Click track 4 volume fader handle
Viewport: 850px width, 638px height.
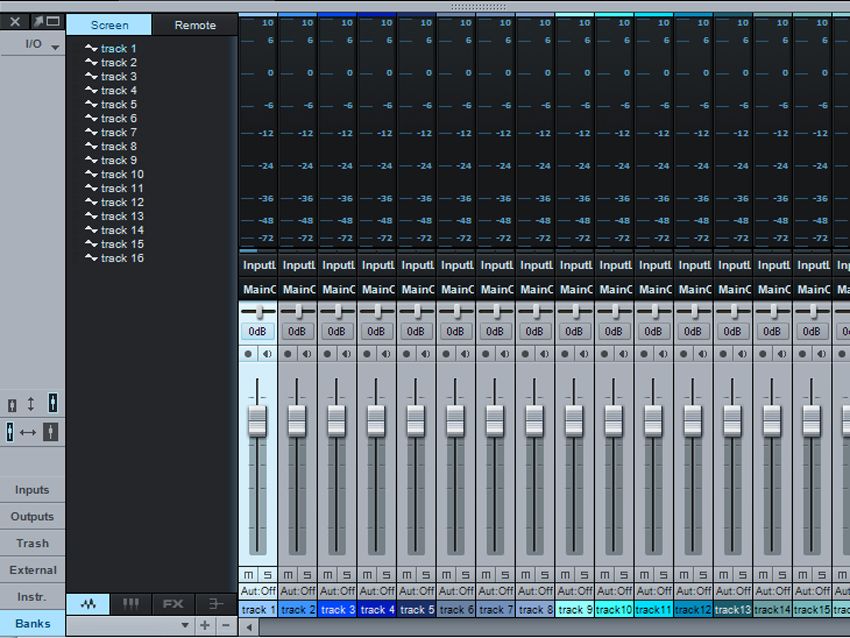pyautogui.click(x=376, y=421)
